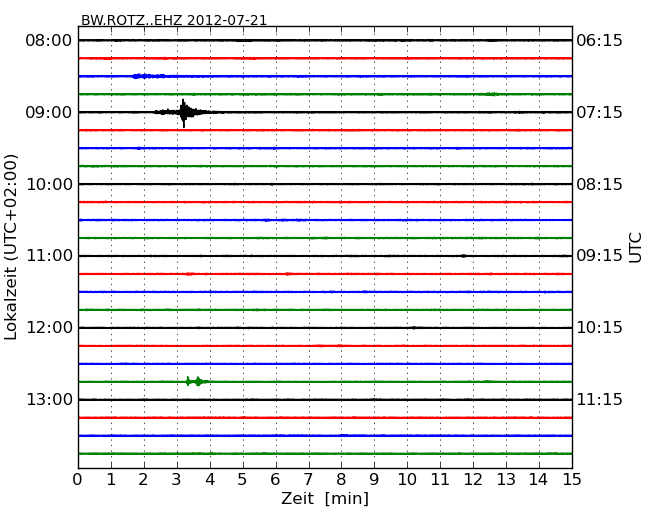Click the 8 minute tick label
Viewport: 650px width, 520px height.
(341, 480)
